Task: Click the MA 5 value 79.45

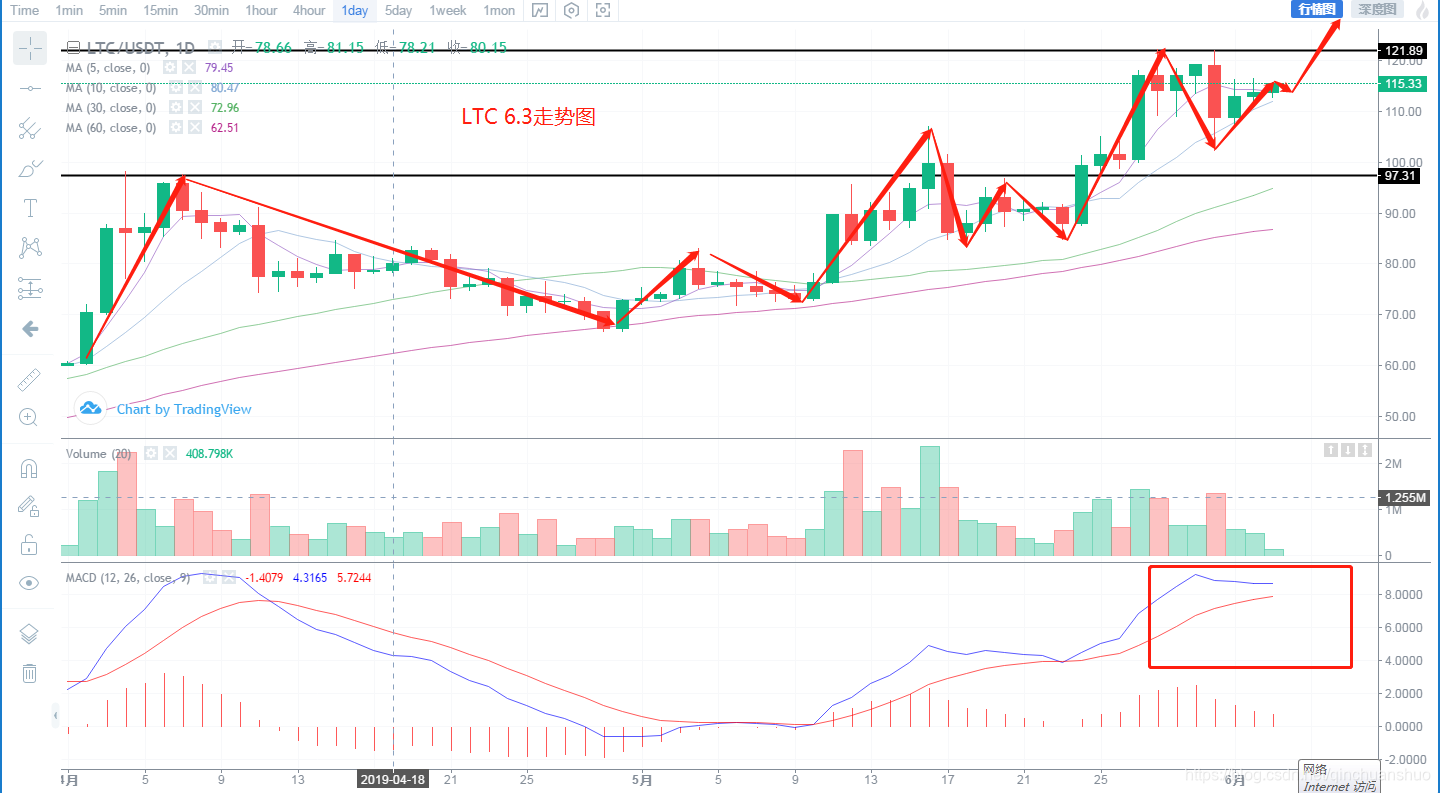Action: [219, 67]
